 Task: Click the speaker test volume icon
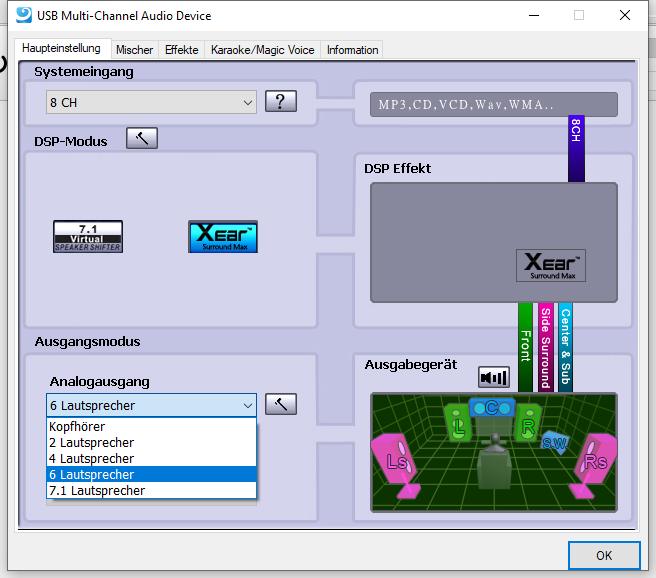(494, 377)
